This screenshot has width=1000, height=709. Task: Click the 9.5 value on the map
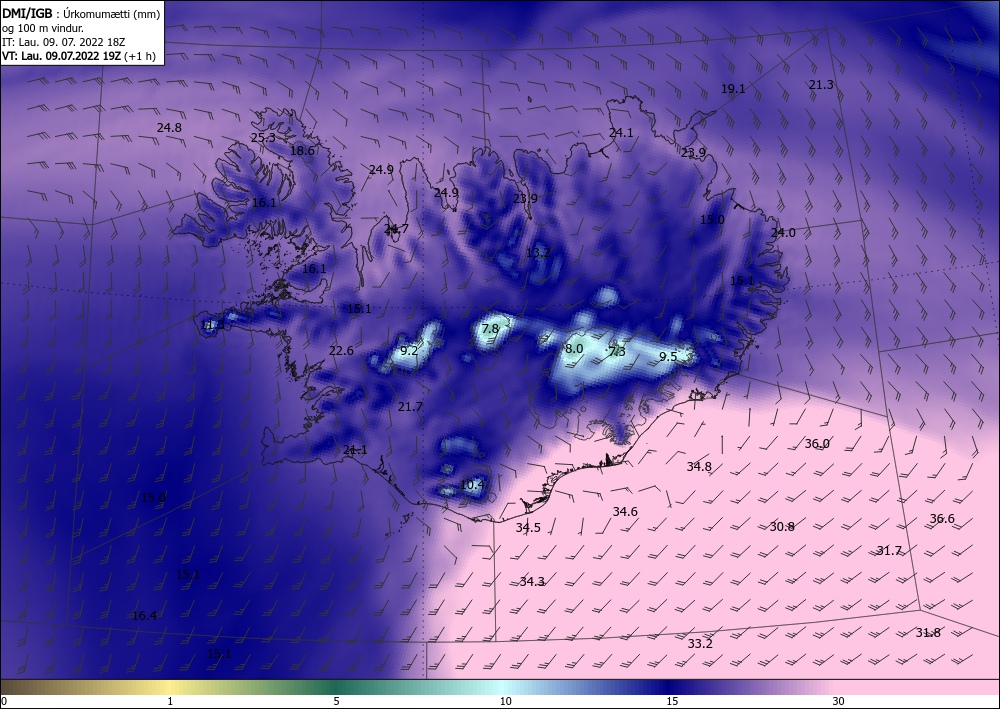point(668,357)
